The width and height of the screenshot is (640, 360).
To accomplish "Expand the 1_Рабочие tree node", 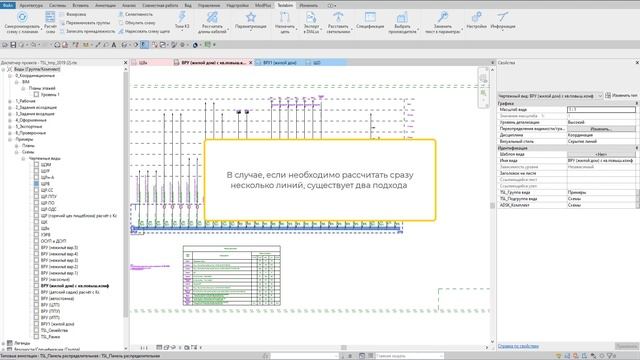I will [x=10, y=101].
